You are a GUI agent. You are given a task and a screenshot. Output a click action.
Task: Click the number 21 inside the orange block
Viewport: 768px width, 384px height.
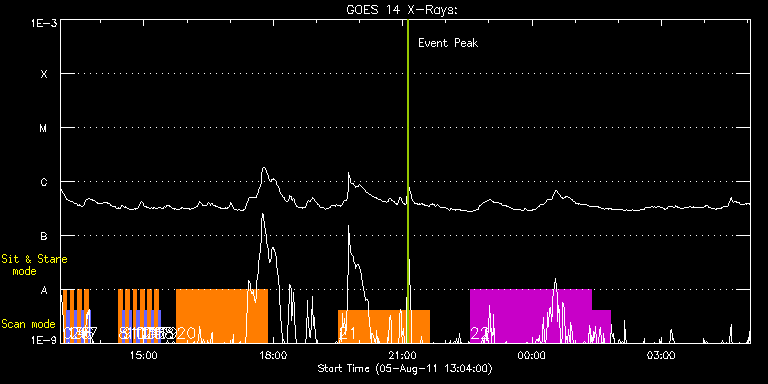pyautogui.click(x=347, y=334)
